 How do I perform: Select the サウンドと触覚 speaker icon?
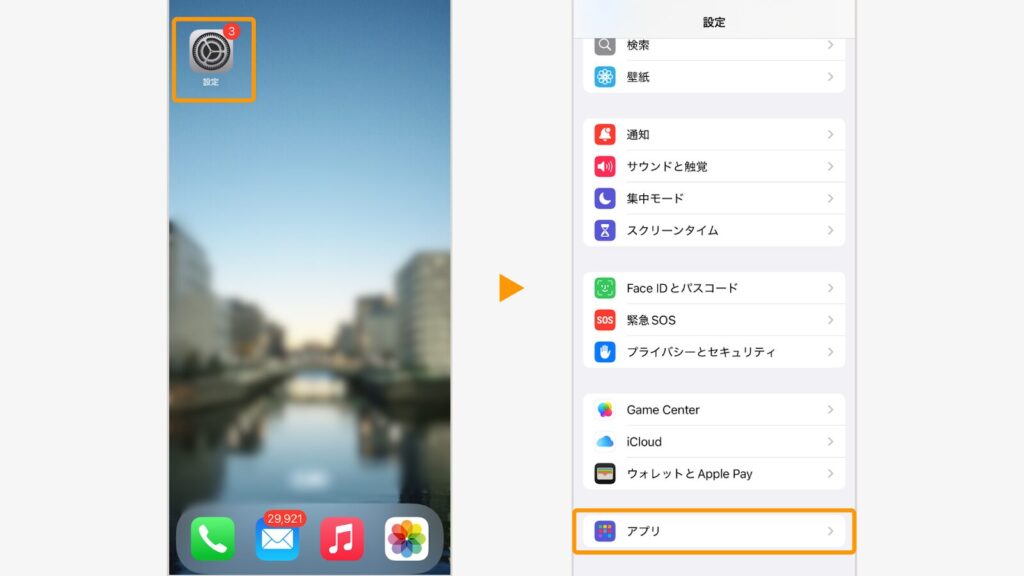[605, 166]
